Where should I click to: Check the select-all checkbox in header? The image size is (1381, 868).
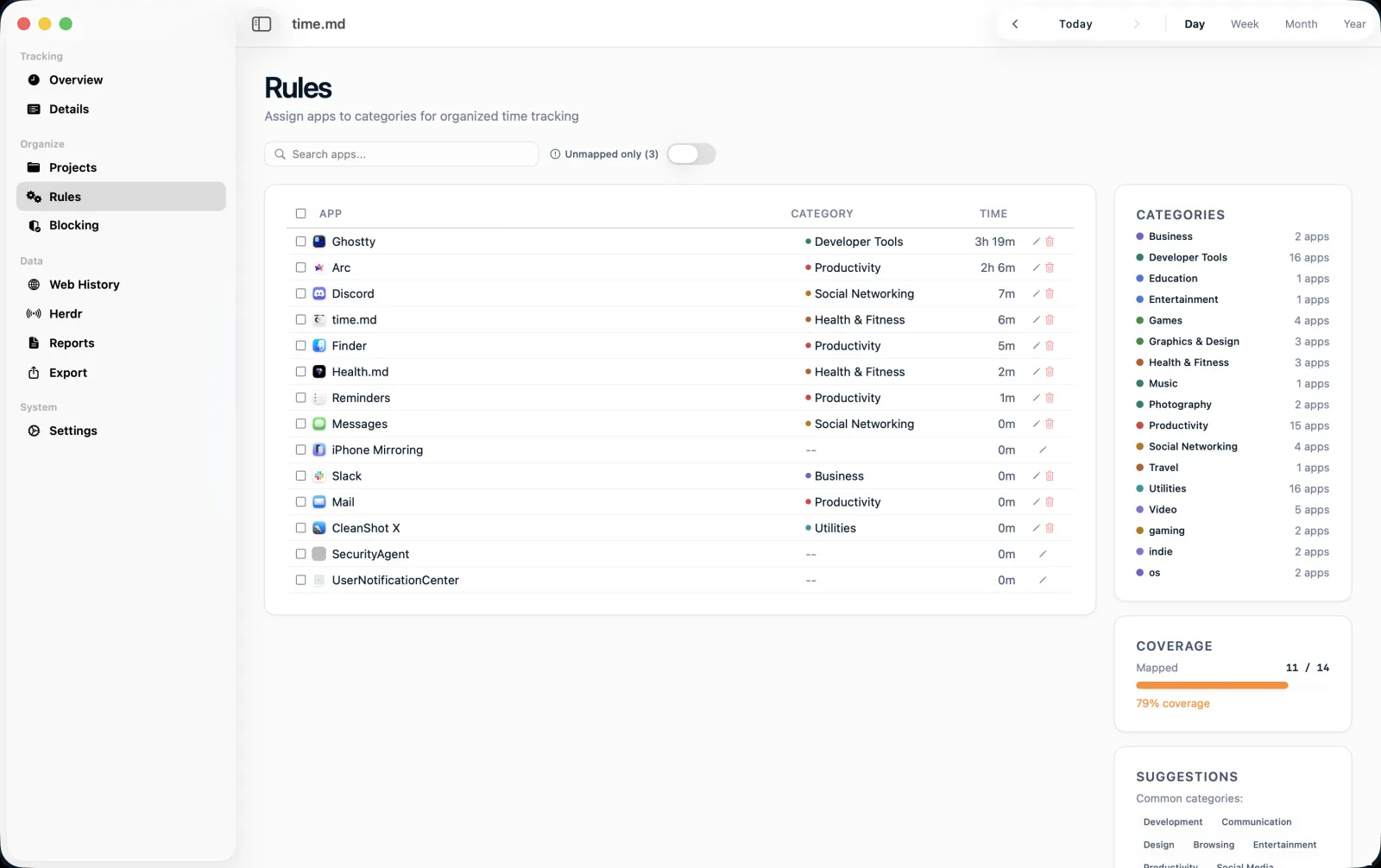300,213
